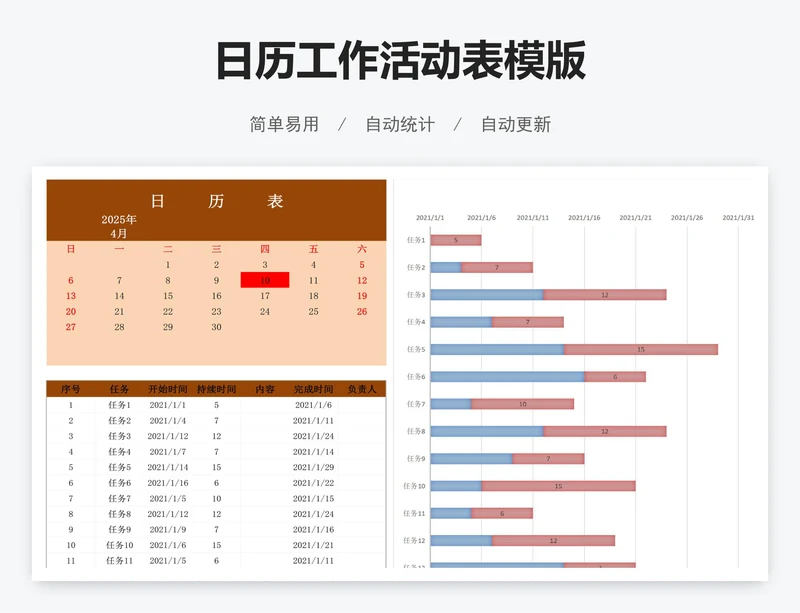The height and width of the screenshot is (613, 800).
Task: Click the 序号 column header
Action: pyautogui.click(x=71, y=389)
